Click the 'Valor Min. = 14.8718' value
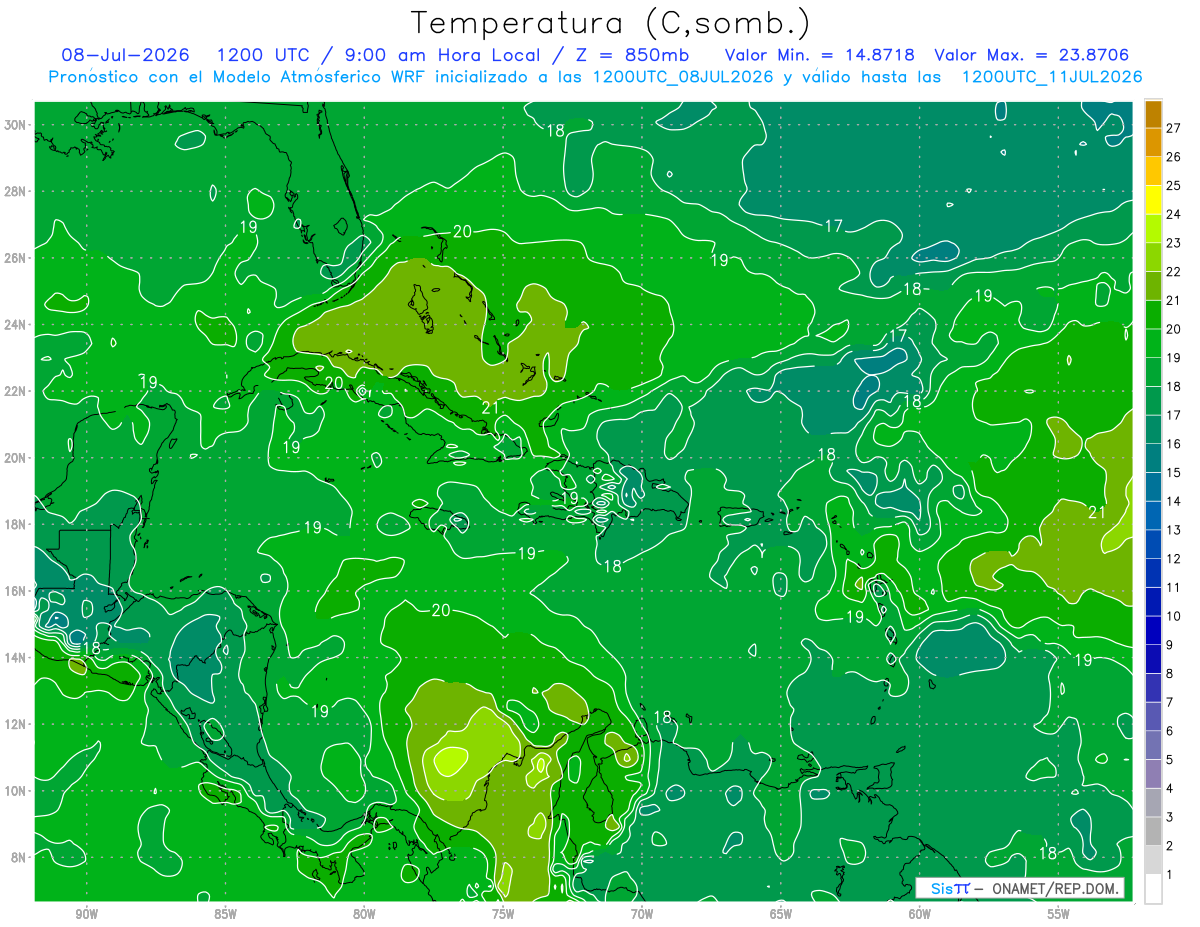This screenshot has width=1200, height=927. point(821,55)
